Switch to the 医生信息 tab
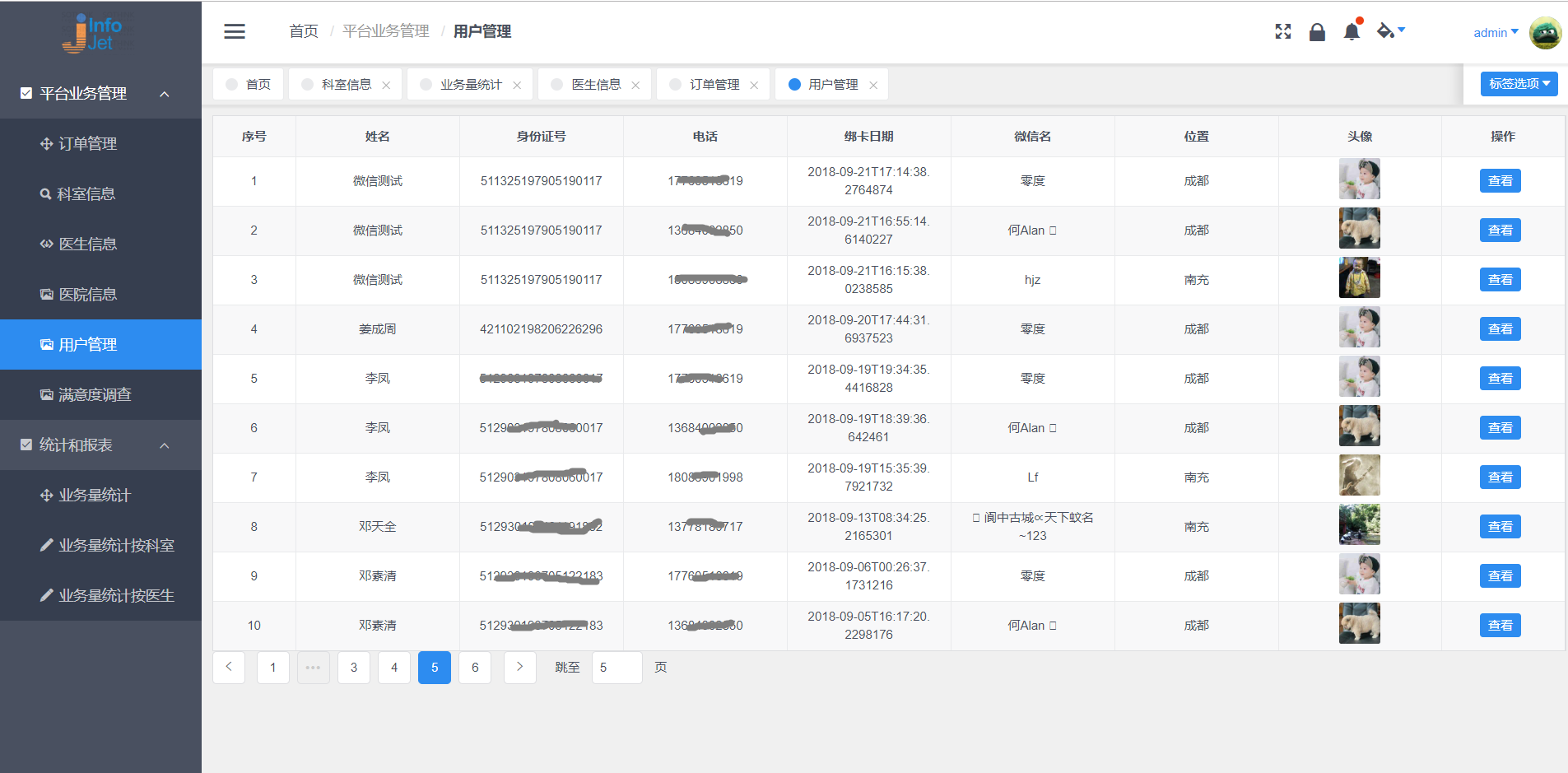This screenshot has height=773, width=1568. [x=596, y=85]
